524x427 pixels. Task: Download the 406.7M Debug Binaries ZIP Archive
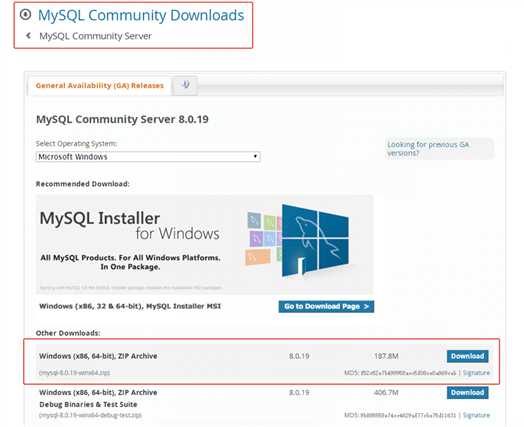[x=467, y=393]
